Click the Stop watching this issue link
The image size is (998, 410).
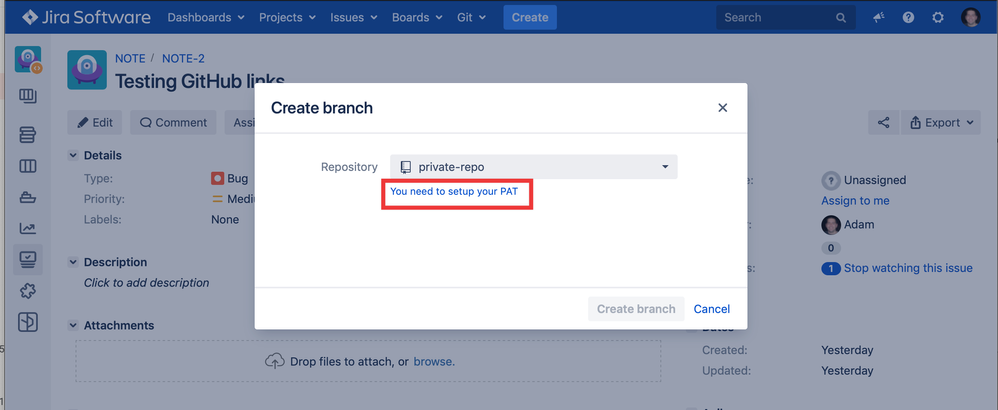[x=908, y=268]
